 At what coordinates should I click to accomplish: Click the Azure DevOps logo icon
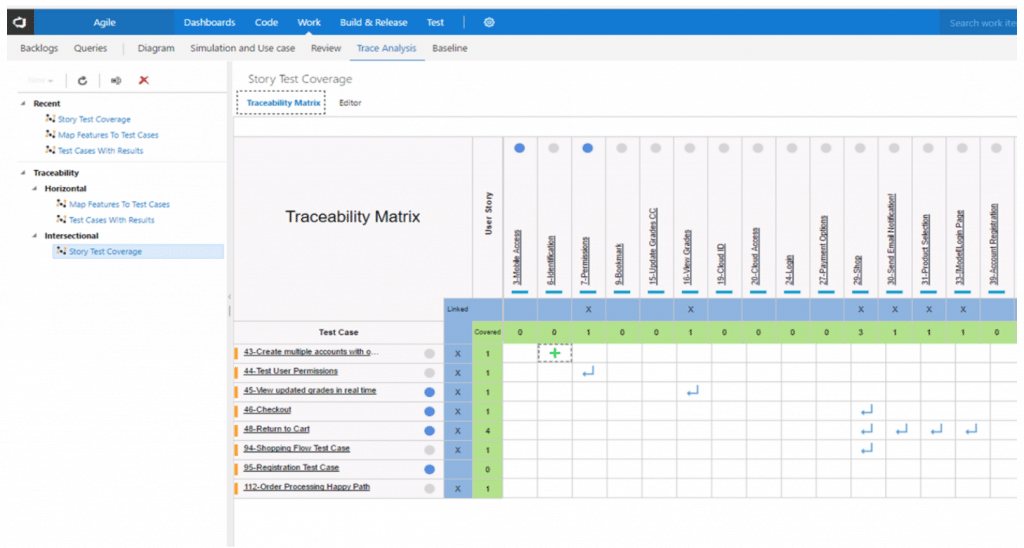(x=20, y=22)
